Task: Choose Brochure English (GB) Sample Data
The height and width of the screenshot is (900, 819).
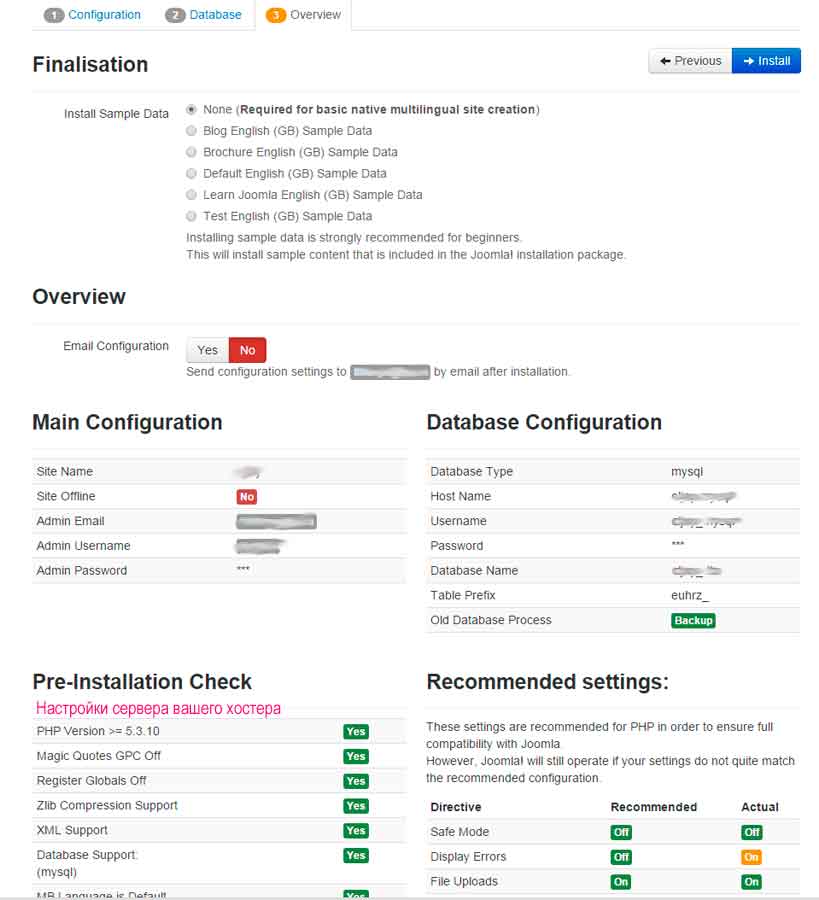Action: [192, 152]
